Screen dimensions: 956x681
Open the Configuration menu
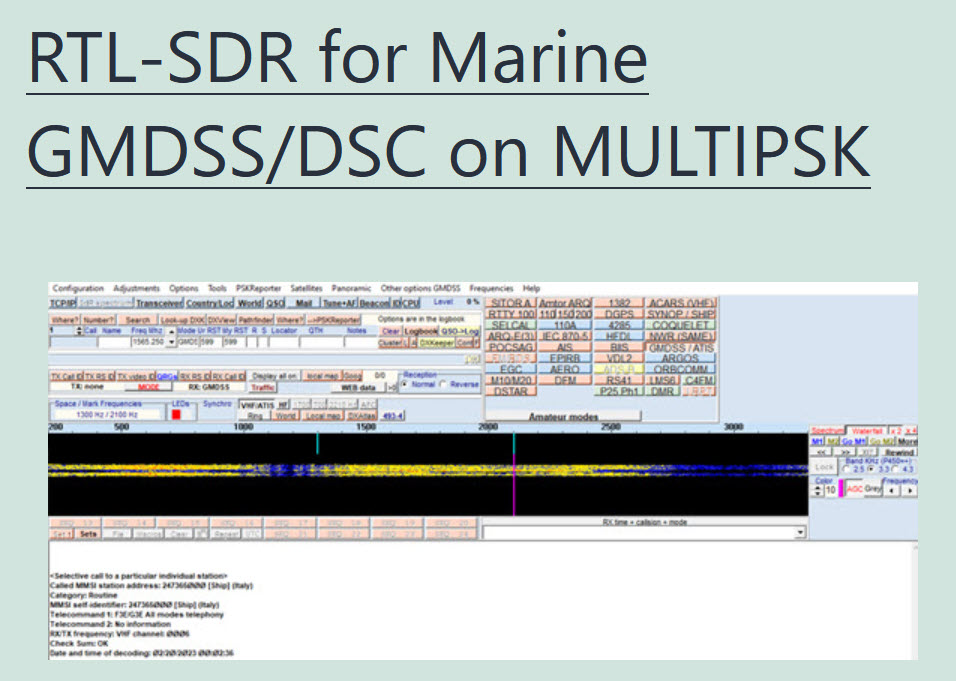(x=78, y=288)
